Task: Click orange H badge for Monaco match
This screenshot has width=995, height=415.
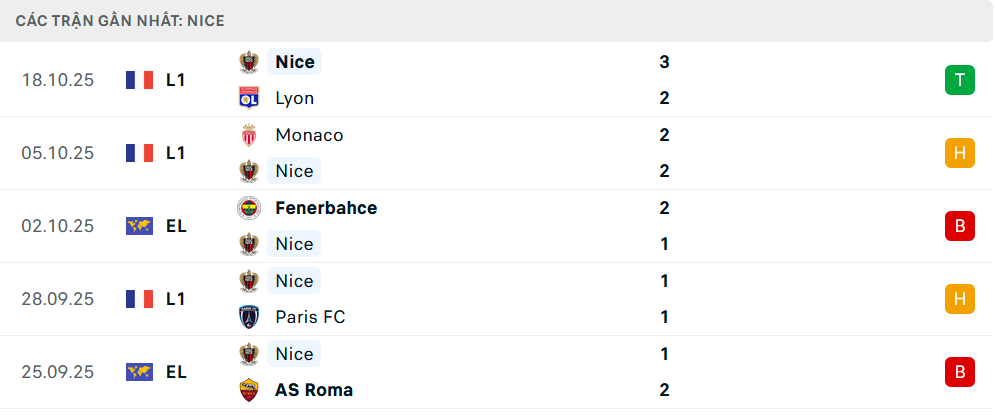Action: point(959,153)
